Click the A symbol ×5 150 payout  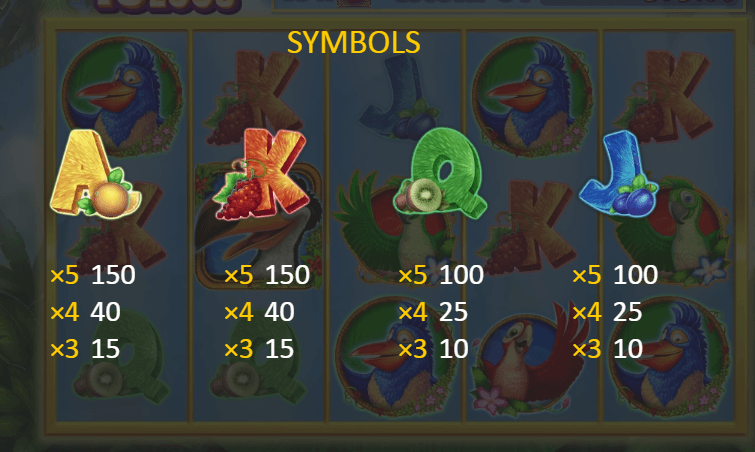click(93, 275)
